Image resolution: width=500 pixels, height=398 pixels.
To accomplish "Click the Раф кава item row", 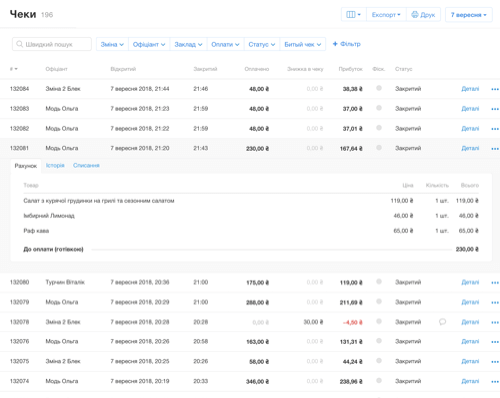I will (x=251, y=231).
